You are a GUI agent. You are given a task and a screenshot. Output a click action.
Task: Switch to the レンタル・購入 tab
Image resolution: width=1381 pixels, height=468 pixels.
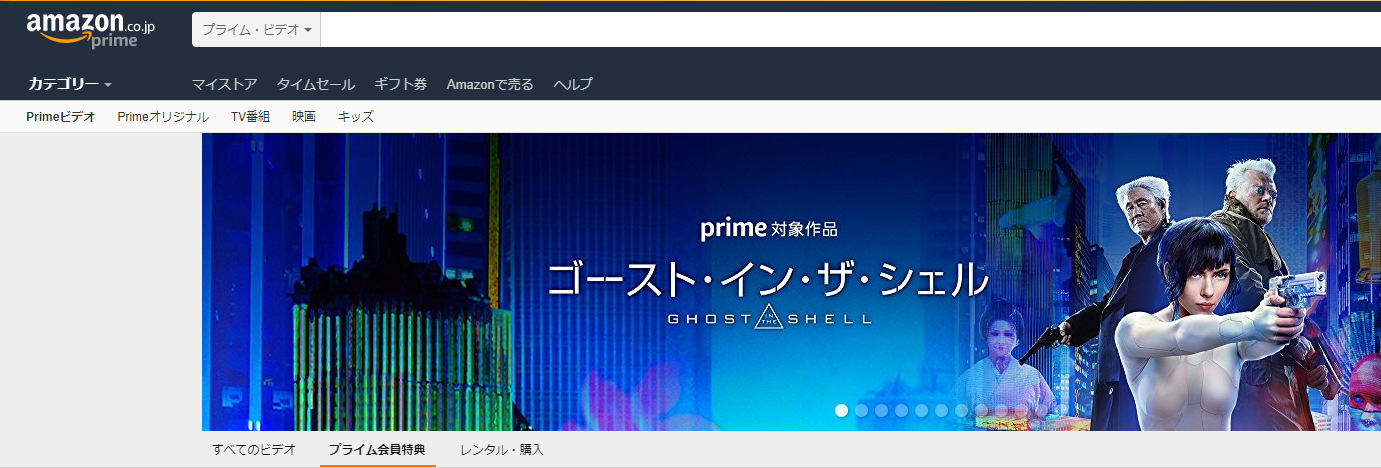[x=502, y=450]
